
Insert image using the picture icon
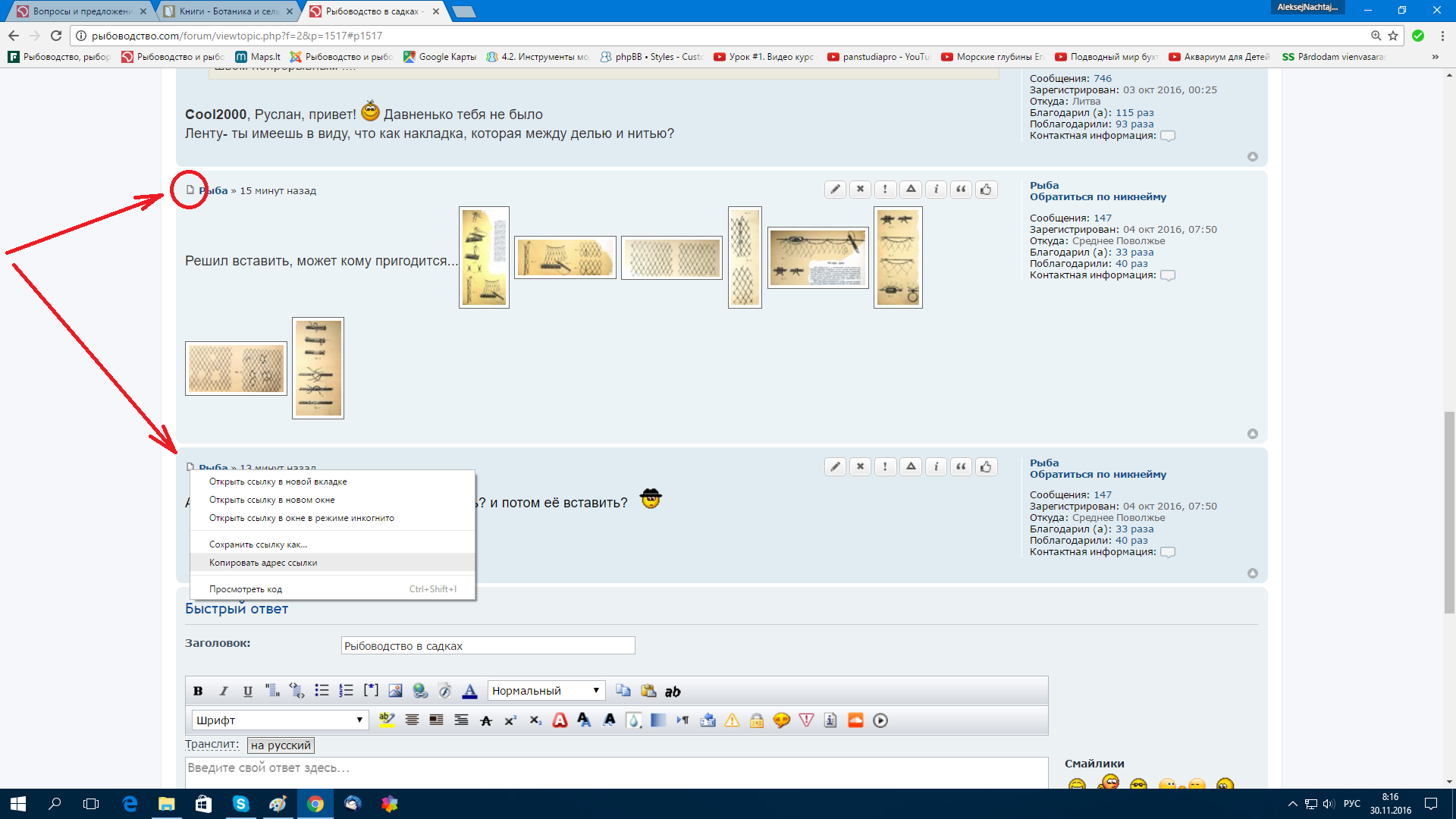coord(395,691)
